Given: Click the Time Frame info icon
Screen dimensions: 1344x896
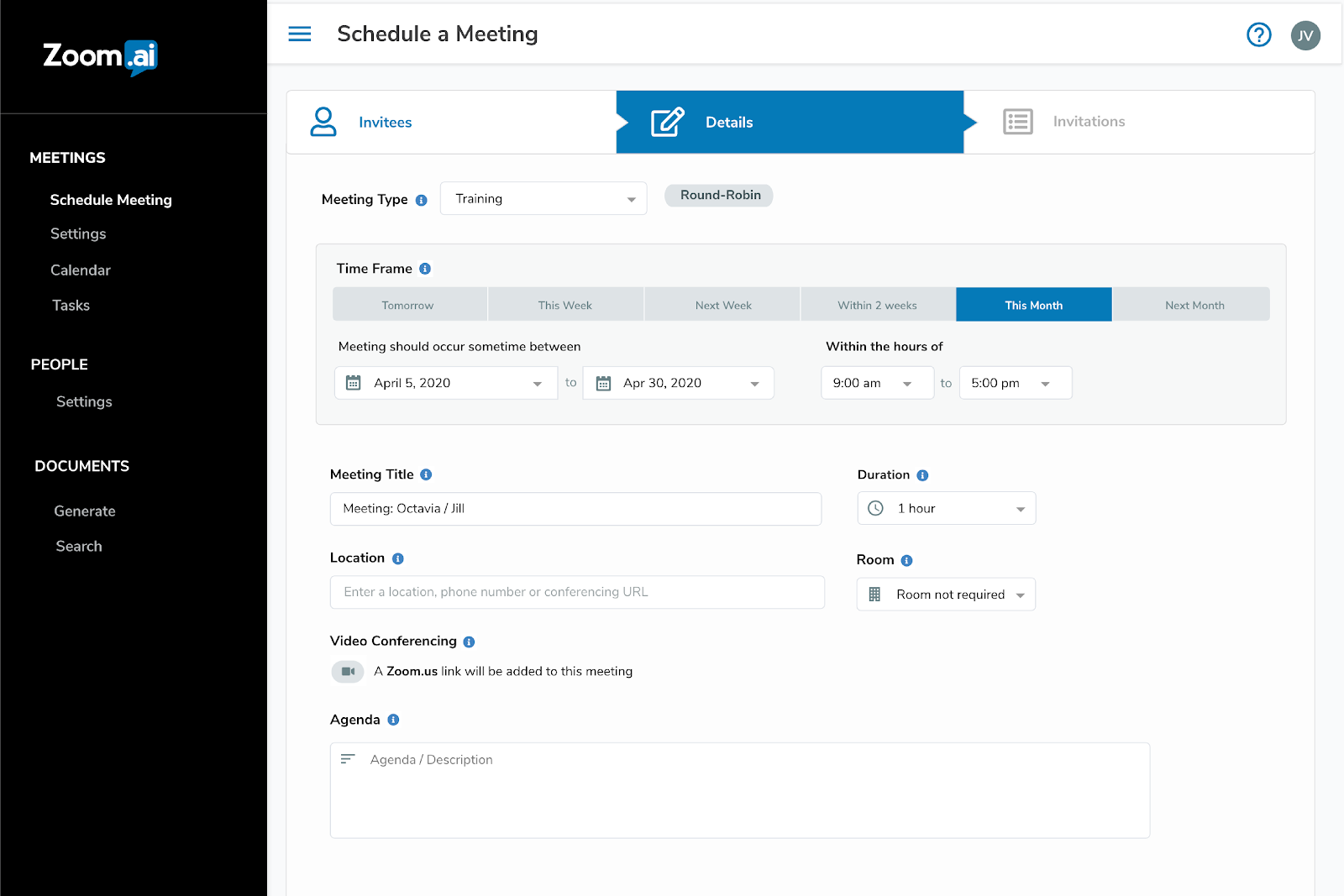Looking at the screenshot, I should pos(425,269).
